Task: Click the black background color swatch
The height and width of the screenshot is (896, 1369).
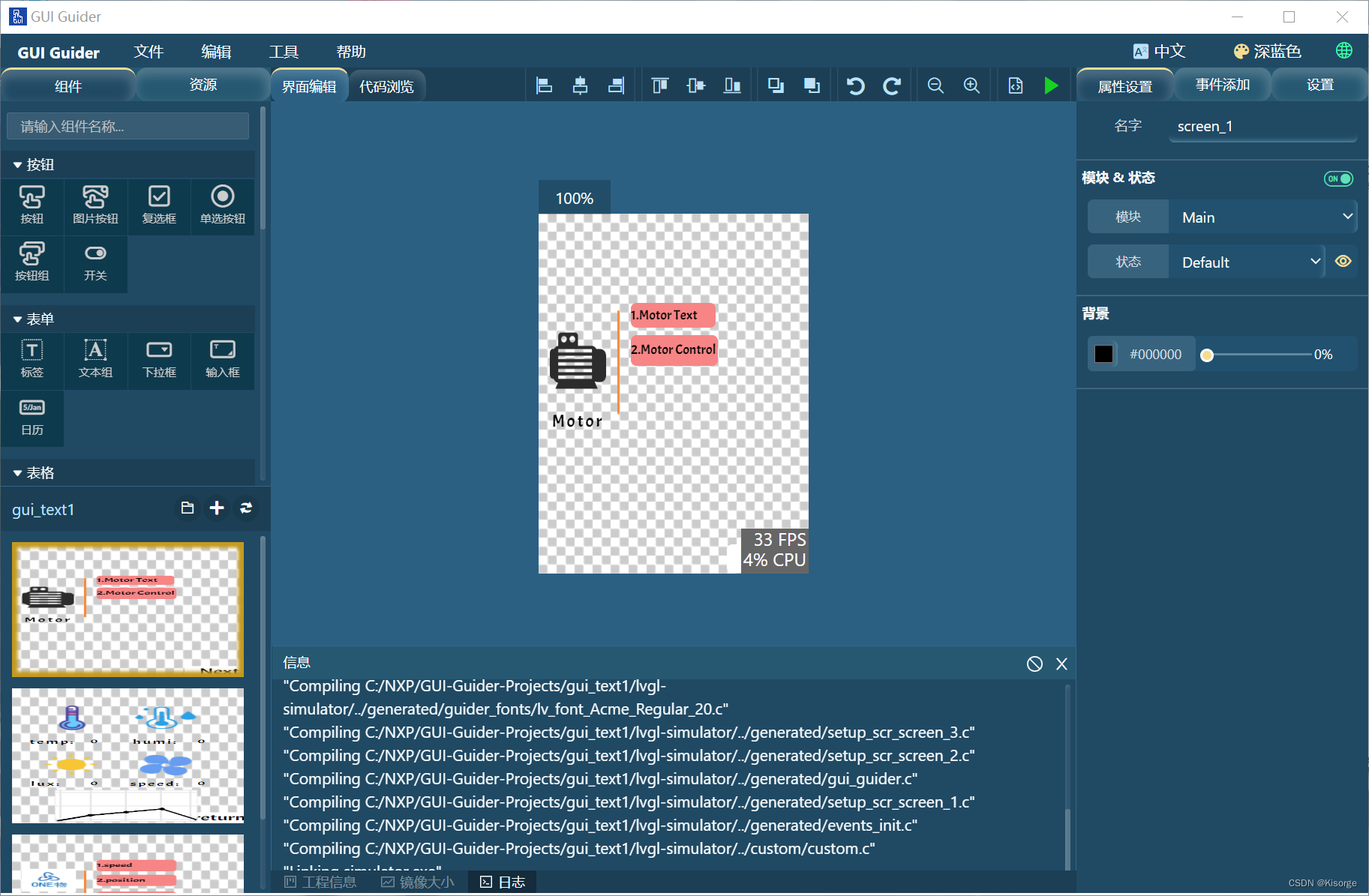Action: [1103, 354]
